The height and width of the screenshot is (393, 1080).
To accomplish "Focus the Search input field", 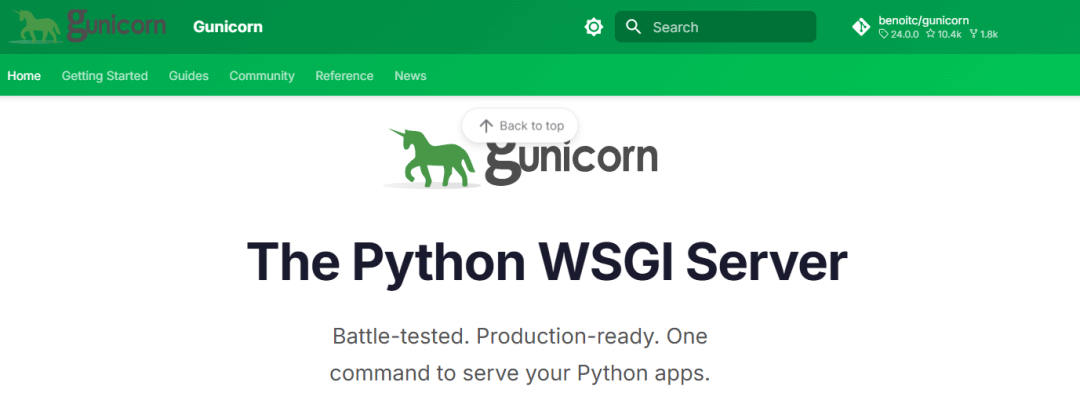I will [715, 27].
